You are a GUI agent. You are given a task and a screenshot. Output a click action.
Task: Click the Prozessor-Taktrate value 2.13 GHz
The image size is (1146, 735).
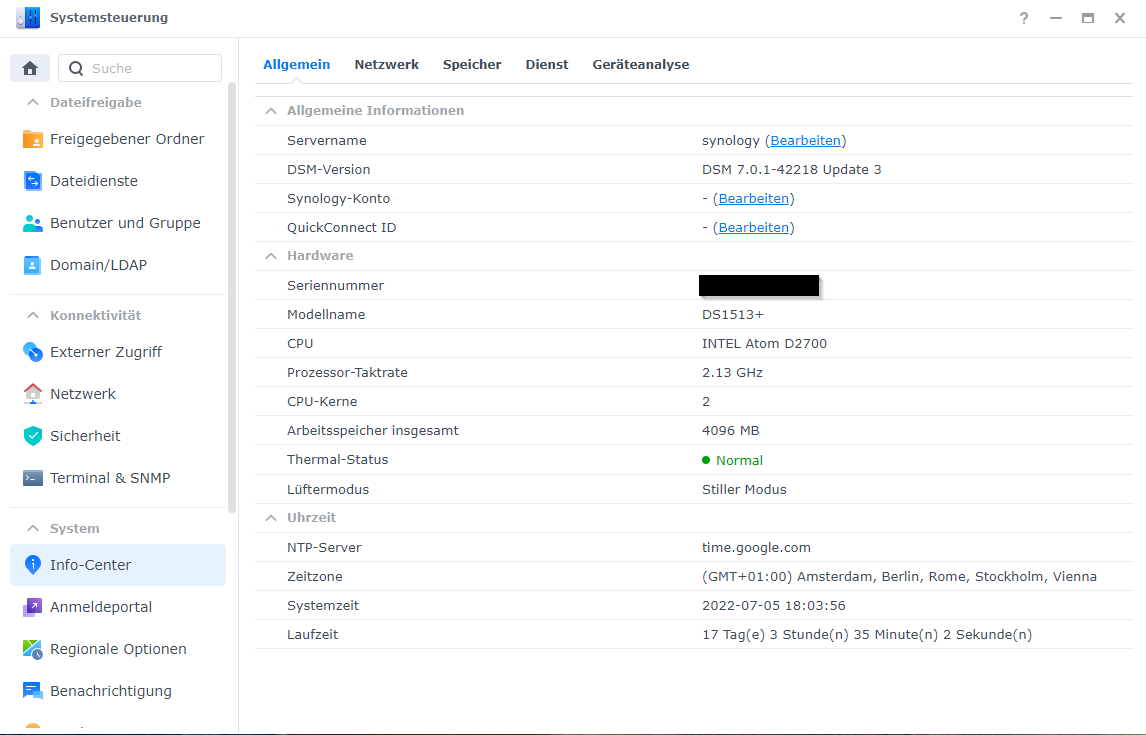(732, 373)
